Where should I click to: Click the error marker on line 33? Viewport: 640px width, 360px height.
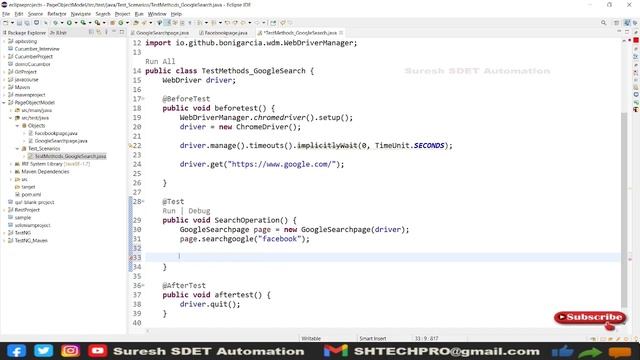click(x=131, y=258)
